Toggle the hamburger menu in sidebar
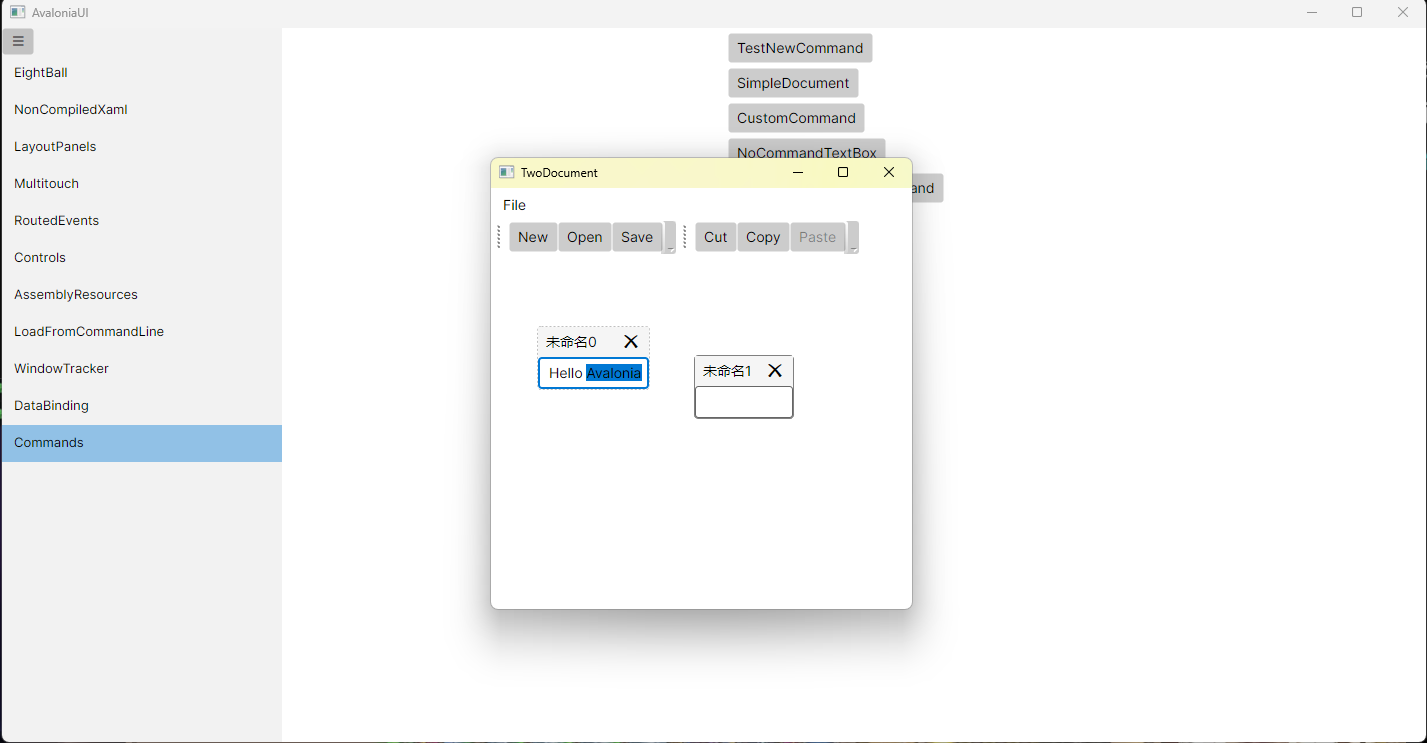 coord(18,42)
